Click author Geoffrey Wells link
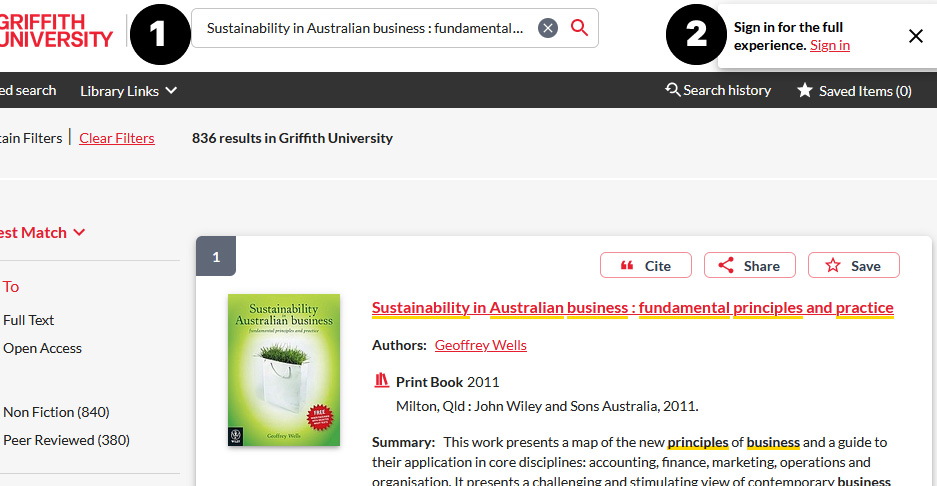This screenshot has width=937, height=486. (480, 345)
